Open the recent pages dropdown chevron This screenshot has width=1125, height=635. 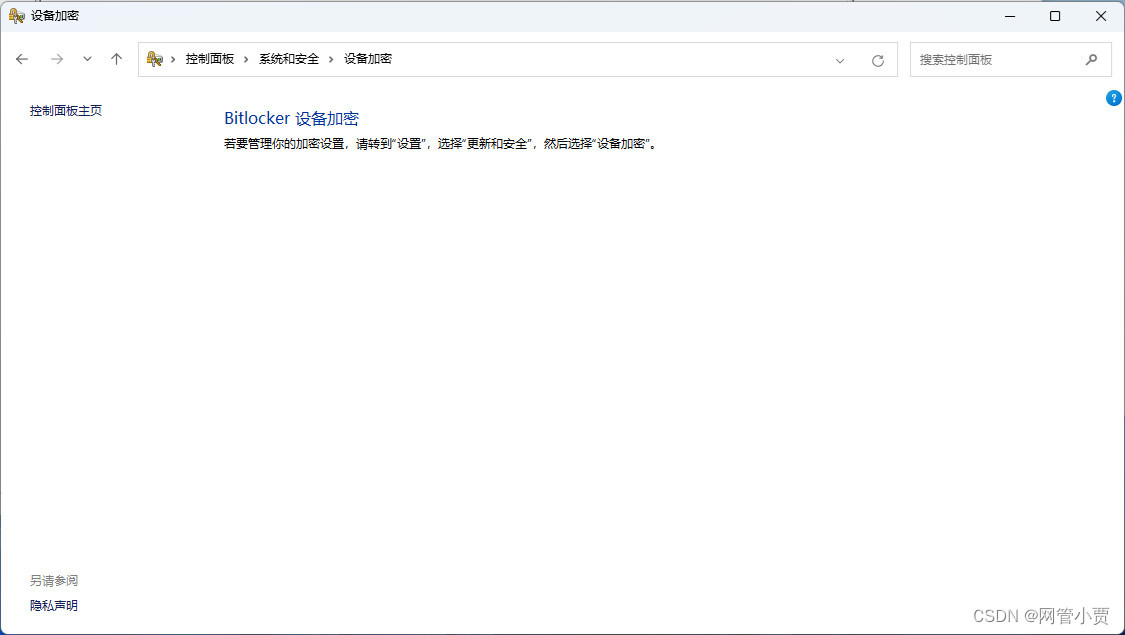87,59
